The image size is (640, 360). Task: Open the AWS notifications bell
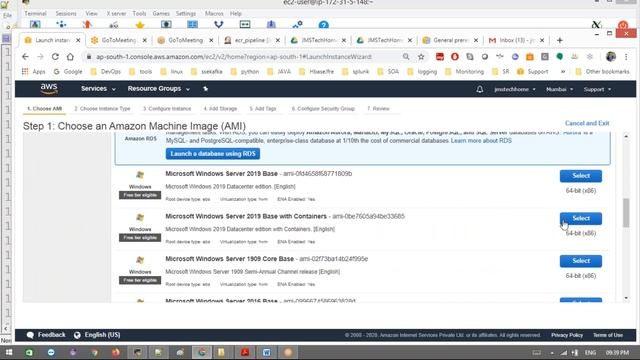(480, 89)
